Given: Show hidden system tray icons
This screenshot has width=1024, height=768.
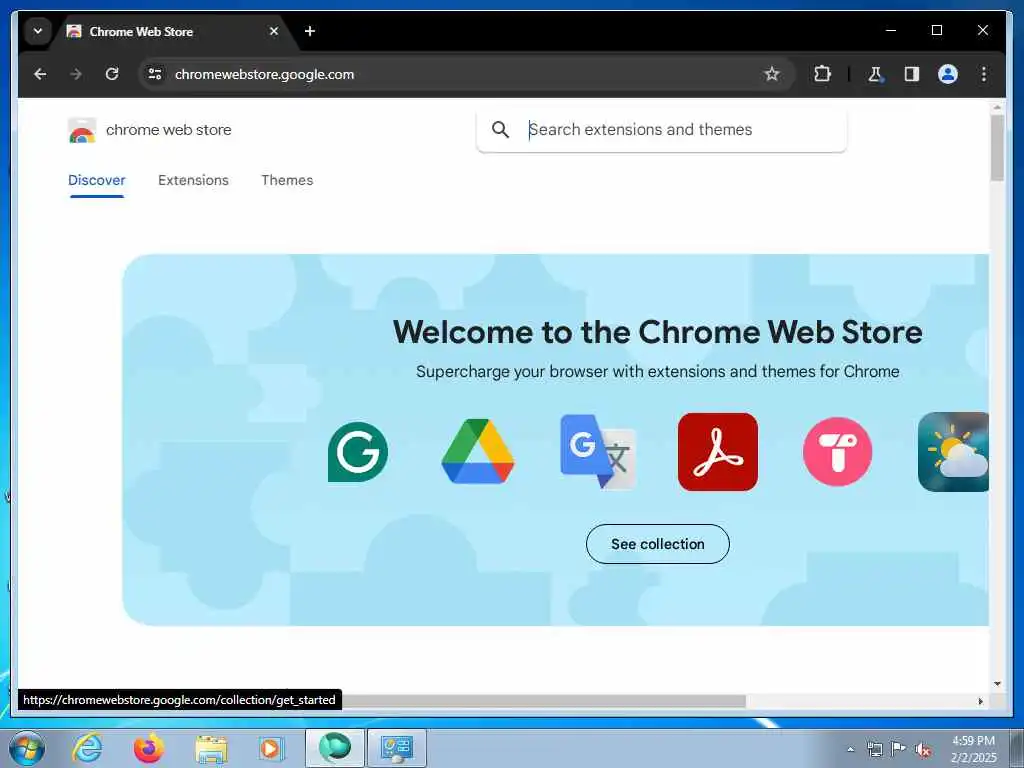Looking at the screenshot, I should pos(850,749).
